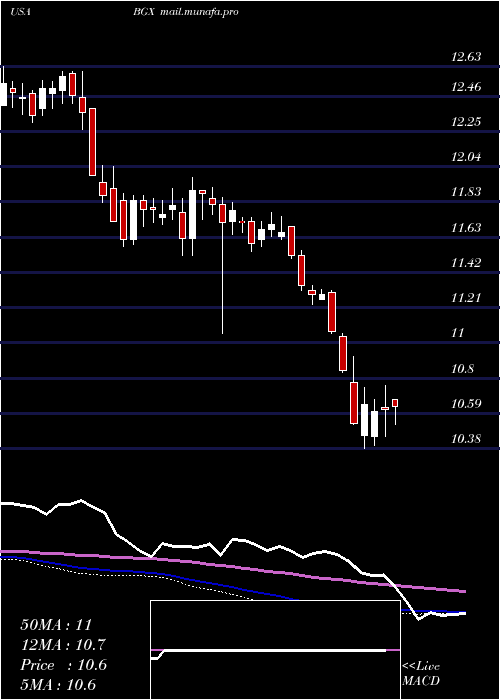Click the 5MA : 10.6 readout
This screenshot has width=500, height=700.
[x=58, y=685]
